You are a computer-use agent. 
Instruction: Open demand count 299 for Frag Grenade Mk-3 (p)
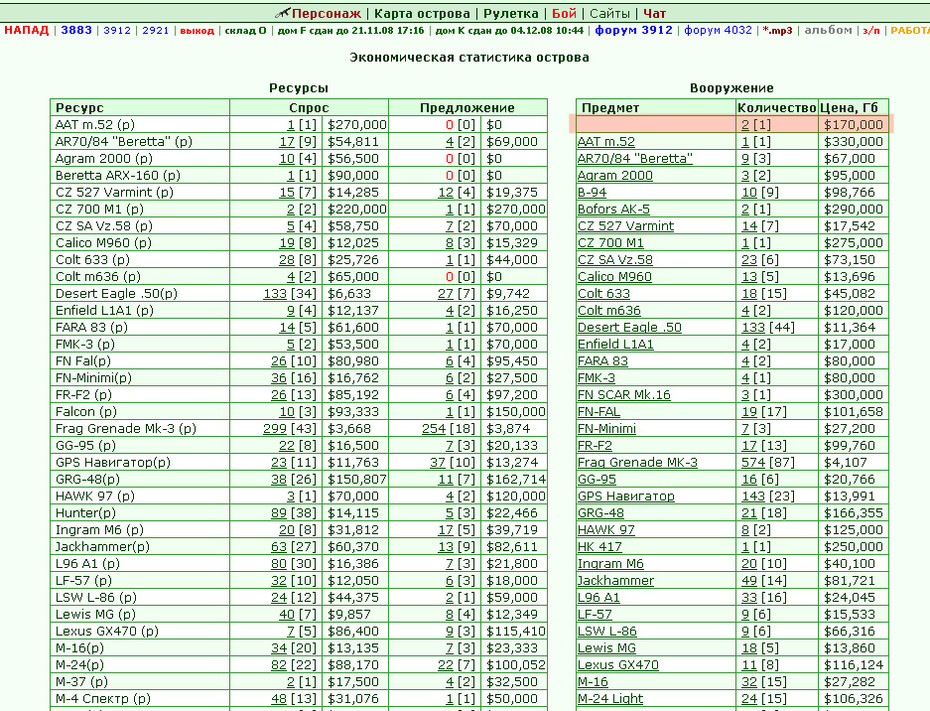point(275,429)
